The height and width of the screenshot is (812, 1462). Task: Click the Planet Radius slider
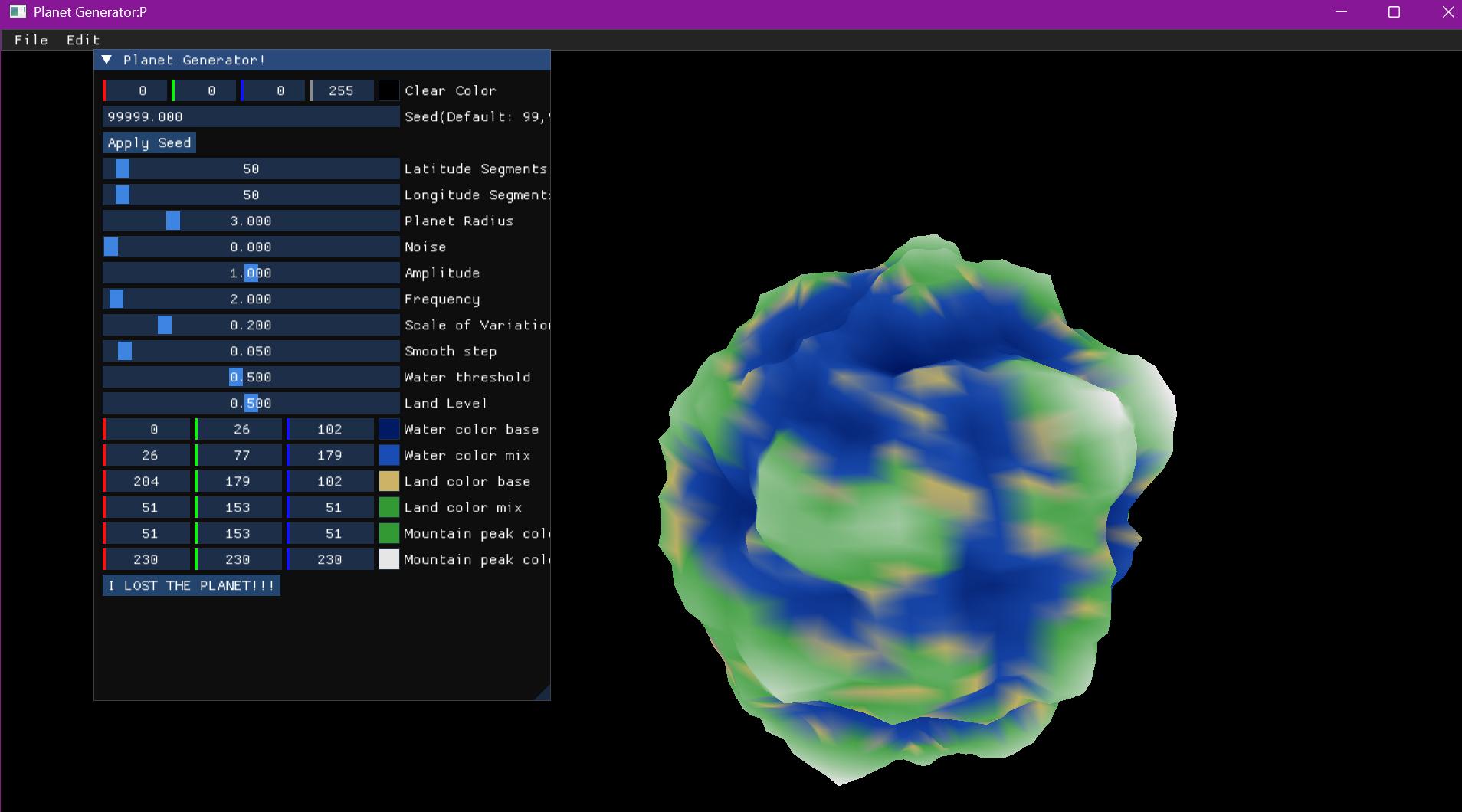click(251, 221)
